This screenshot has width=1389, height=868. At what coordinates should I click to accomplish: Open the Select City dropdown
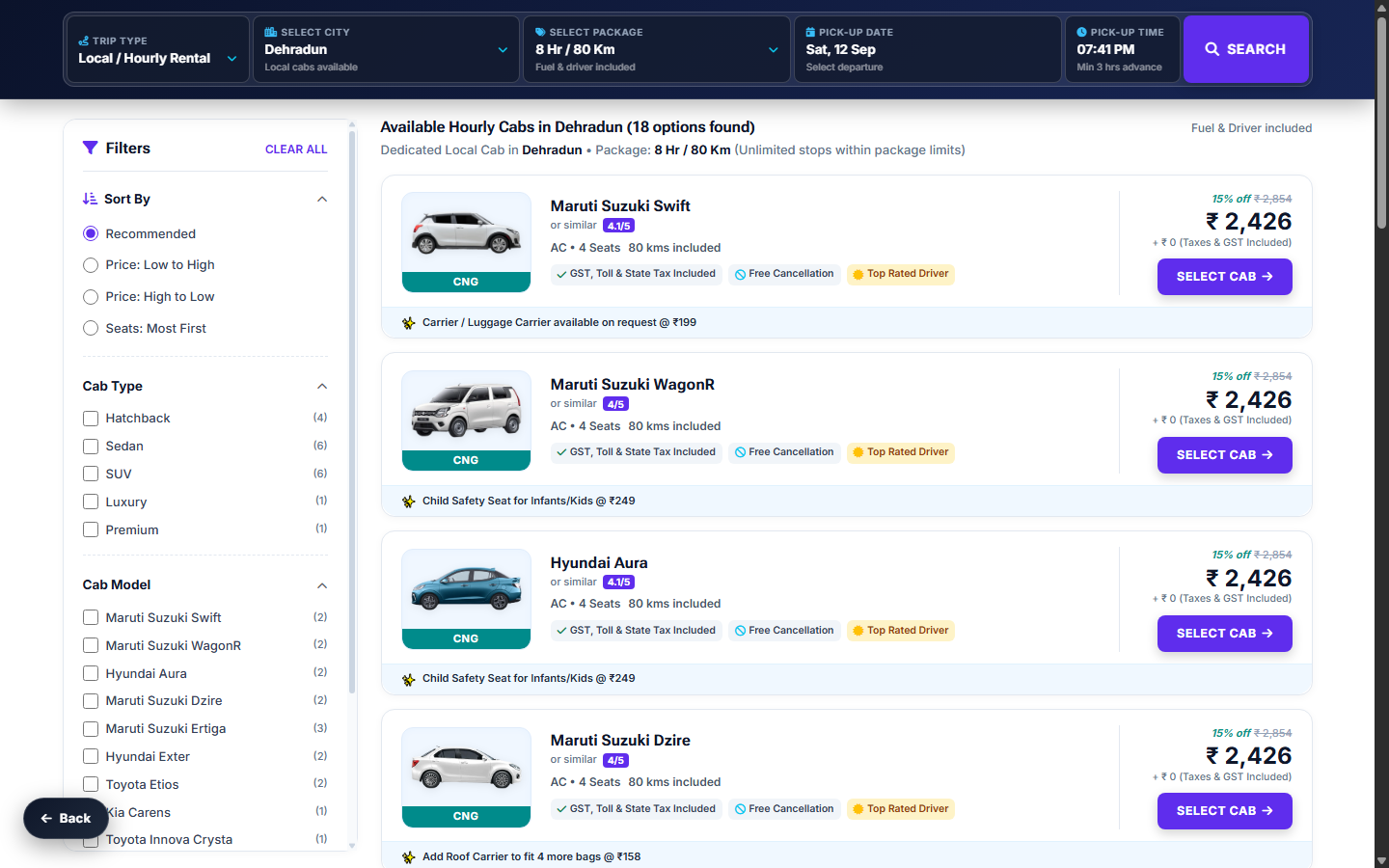pyautogui.click(x=386, y=49)
